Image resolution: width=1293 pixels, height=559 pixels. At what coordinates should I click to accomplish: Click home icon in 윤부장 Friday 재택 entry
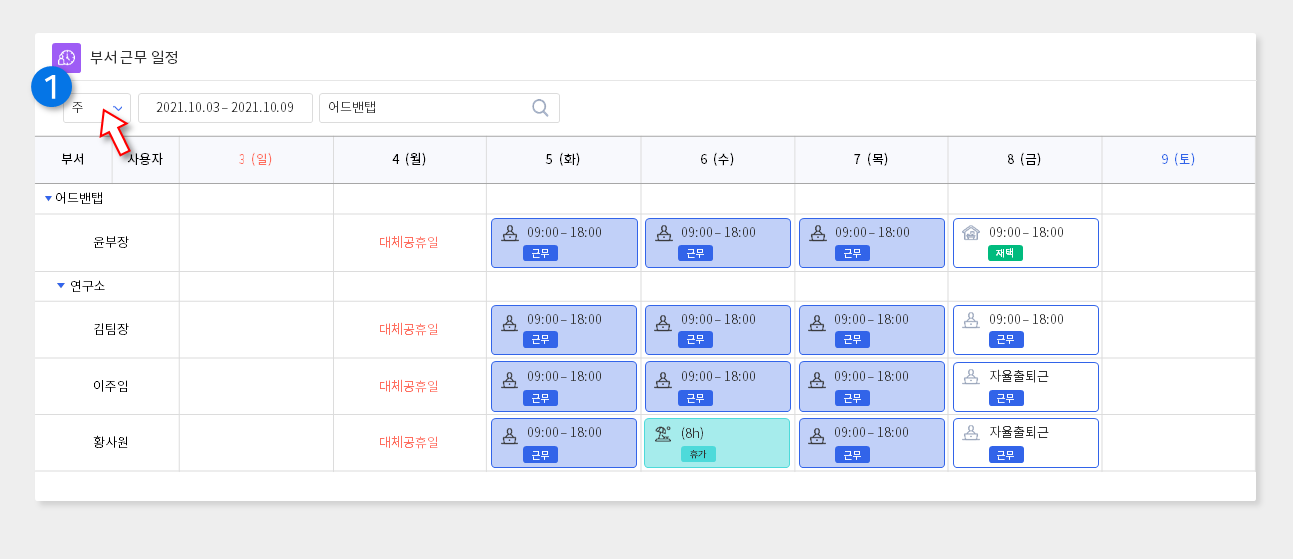click(970, 233)
